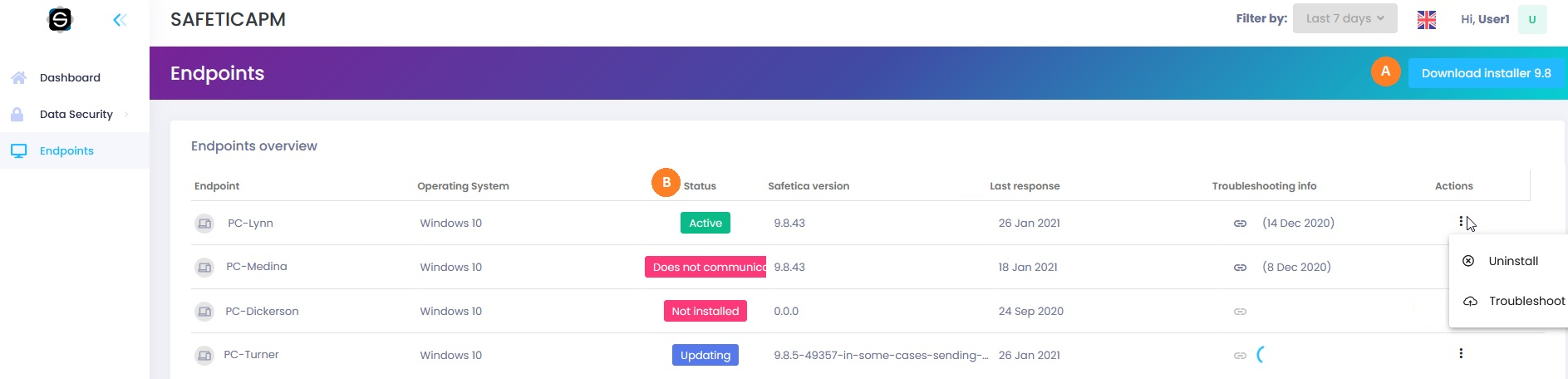Expand Data Security submenu arrow
Viewport: 1568px width, 379px height.
point(126,114)
